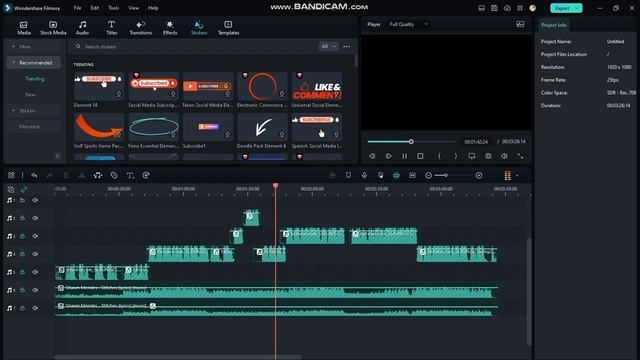Select the Trending subcategory
The image size is (640, 360).
[35, 79]
